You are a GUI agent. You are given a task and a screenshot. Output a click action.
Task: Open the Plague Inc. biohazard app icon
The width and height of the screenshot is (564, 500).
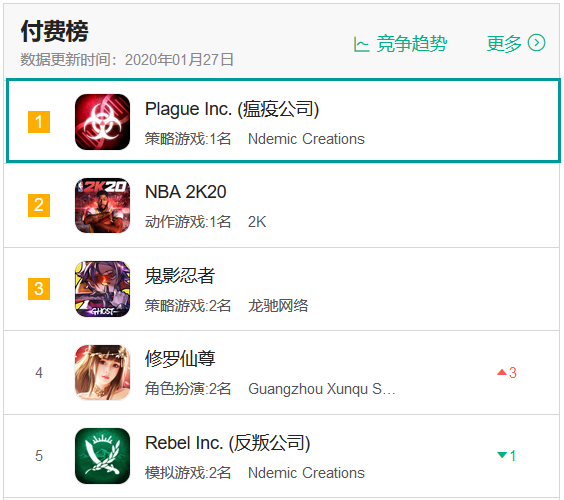tap(103, 122)
